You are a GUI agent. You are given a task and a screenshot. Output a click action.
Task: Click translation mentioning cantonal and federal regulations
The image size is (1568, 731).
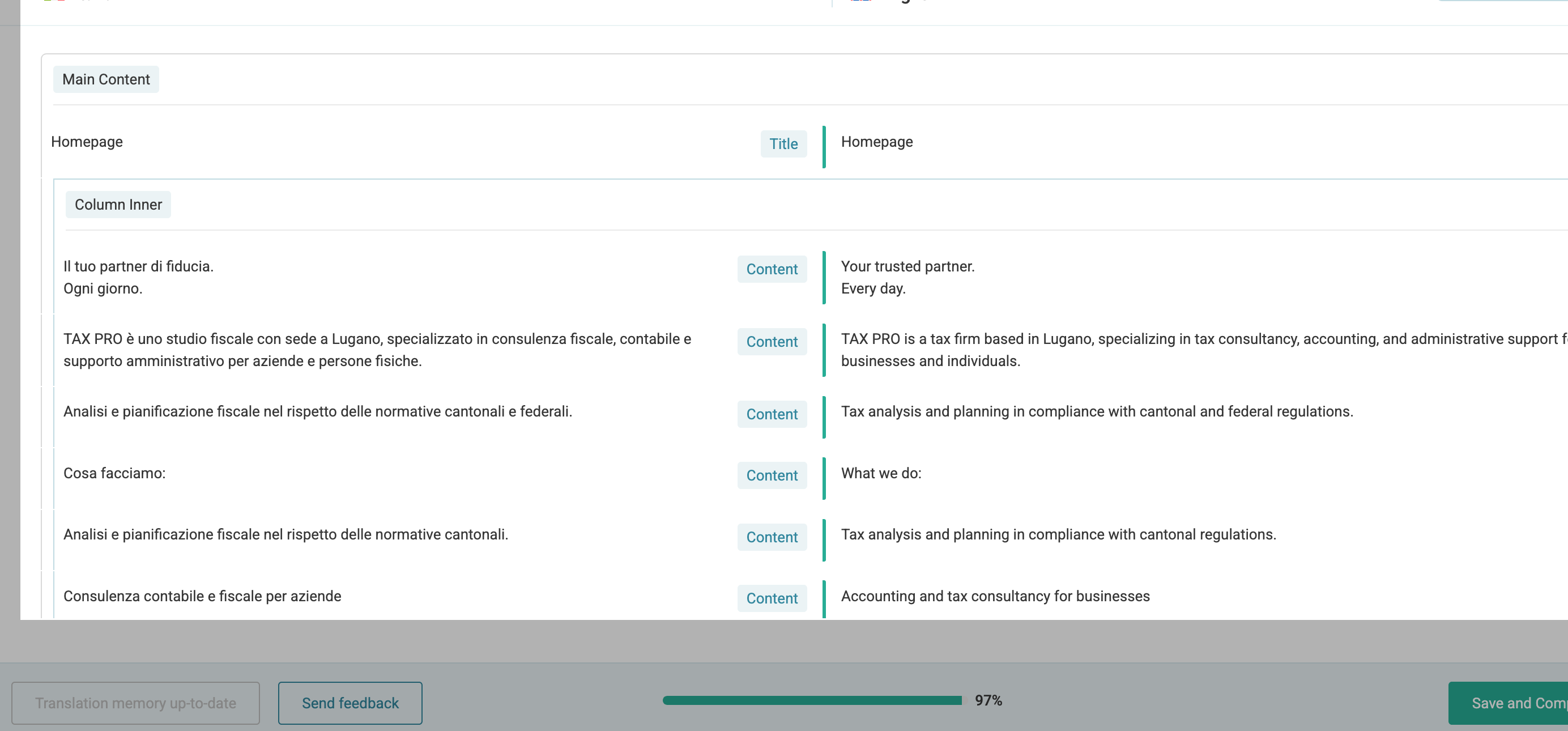[x=1096, y=411]
